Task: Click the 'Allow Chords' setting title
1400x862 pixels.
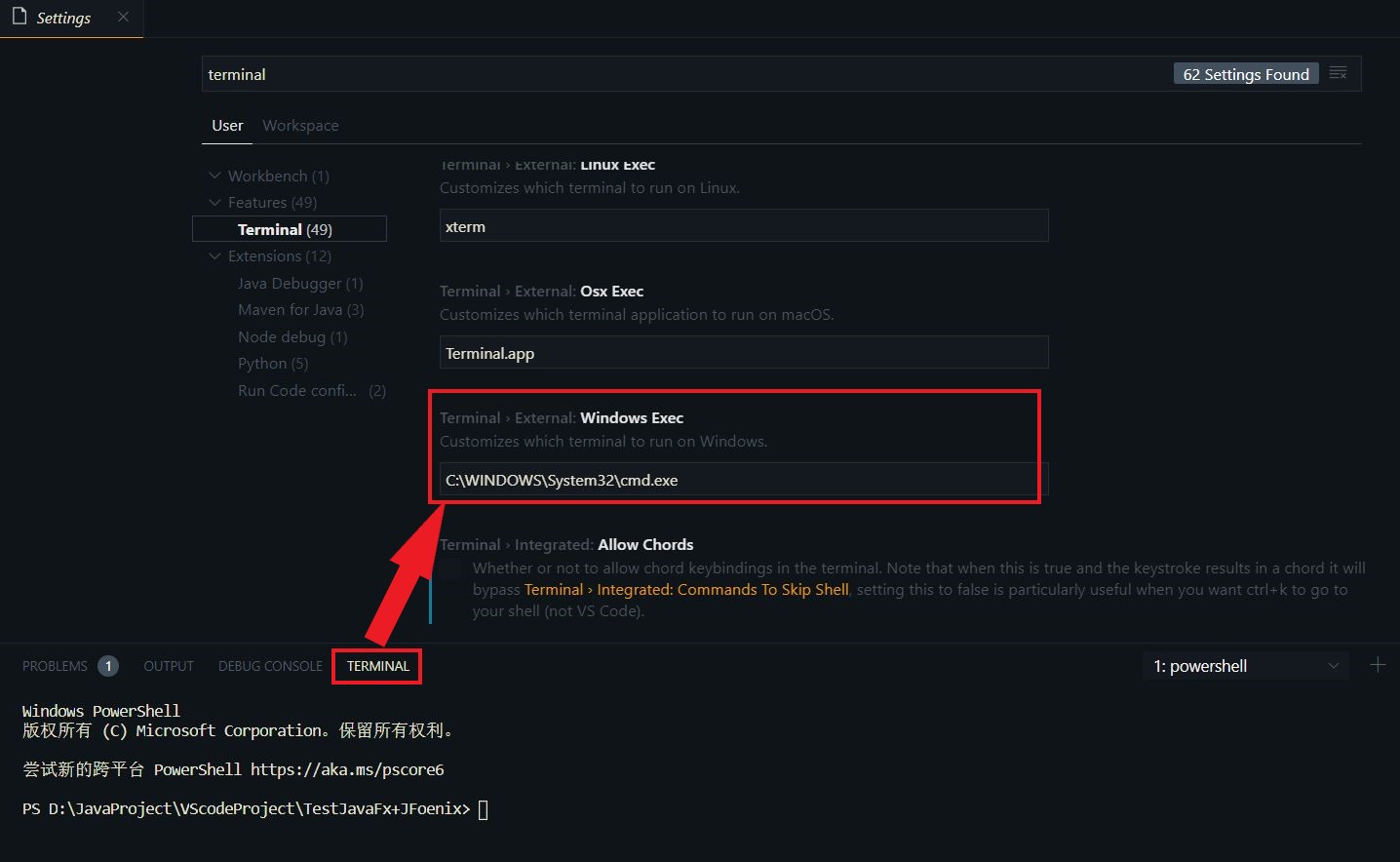Action: tap(645, 544)
